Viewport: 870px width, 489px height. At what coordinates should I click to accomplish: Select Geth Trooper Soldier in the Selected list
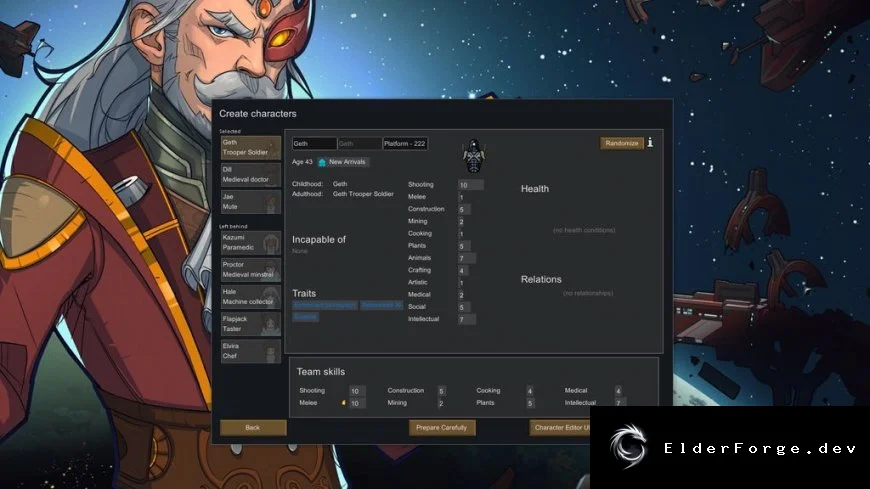pyautogui.click(x=251, y=148)
